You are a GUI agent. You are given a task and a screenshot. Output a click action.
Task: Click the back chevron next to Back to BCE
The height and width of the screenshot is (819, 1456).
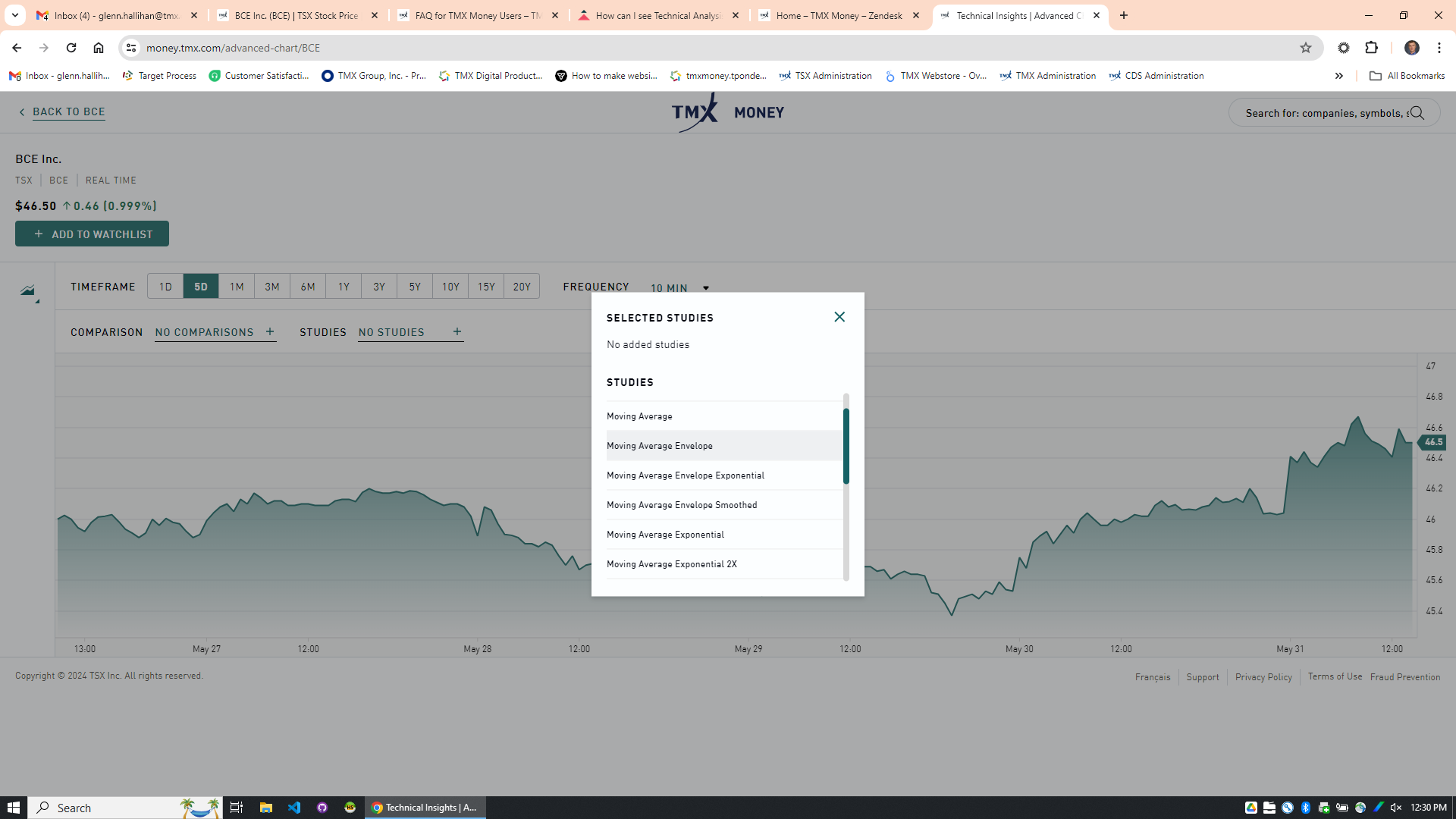click(22, 112)
